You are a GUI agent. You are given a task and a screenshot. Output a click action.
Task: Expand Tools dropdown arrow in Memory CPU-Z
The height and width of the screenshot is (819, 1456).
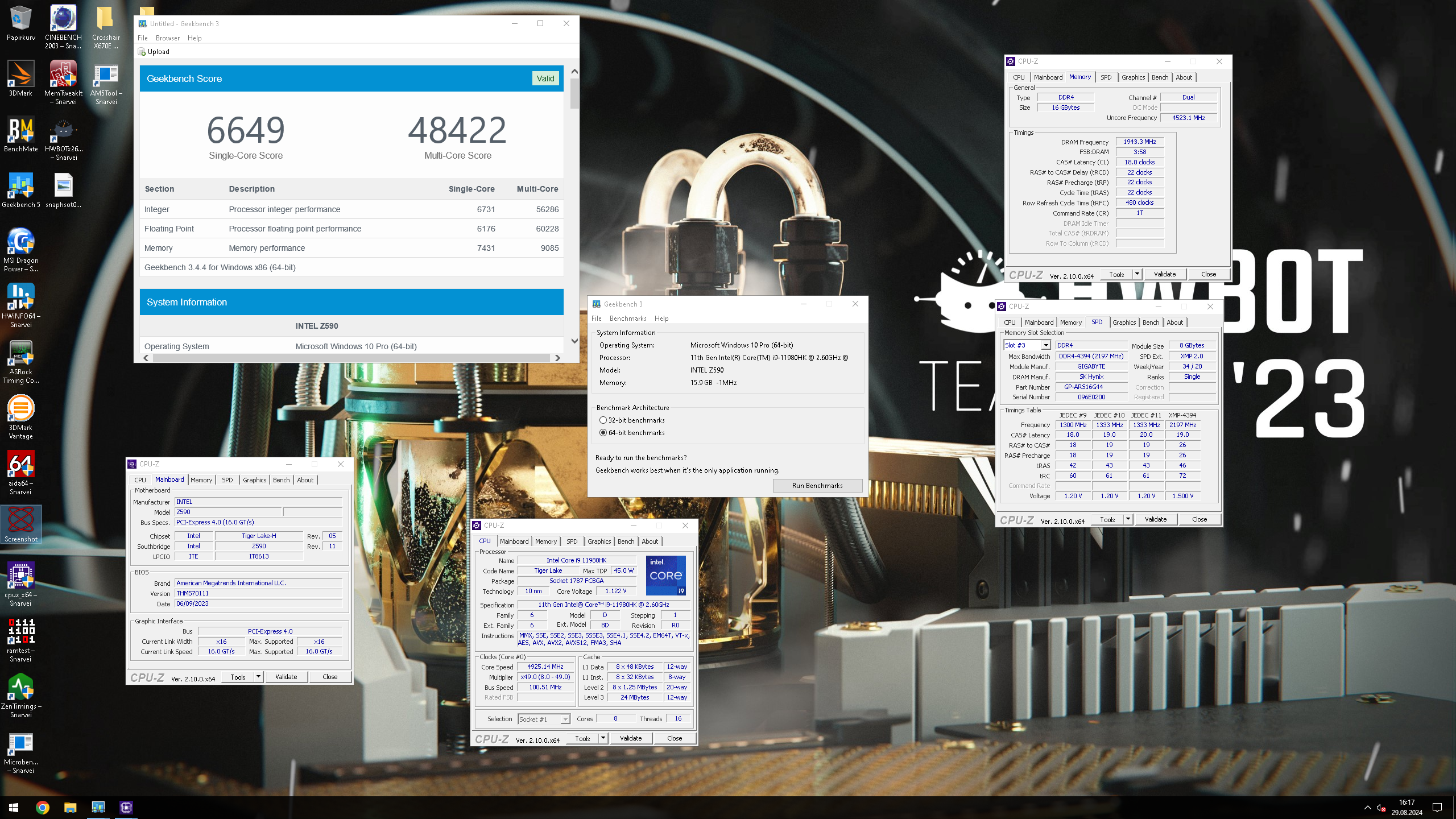1137,274
